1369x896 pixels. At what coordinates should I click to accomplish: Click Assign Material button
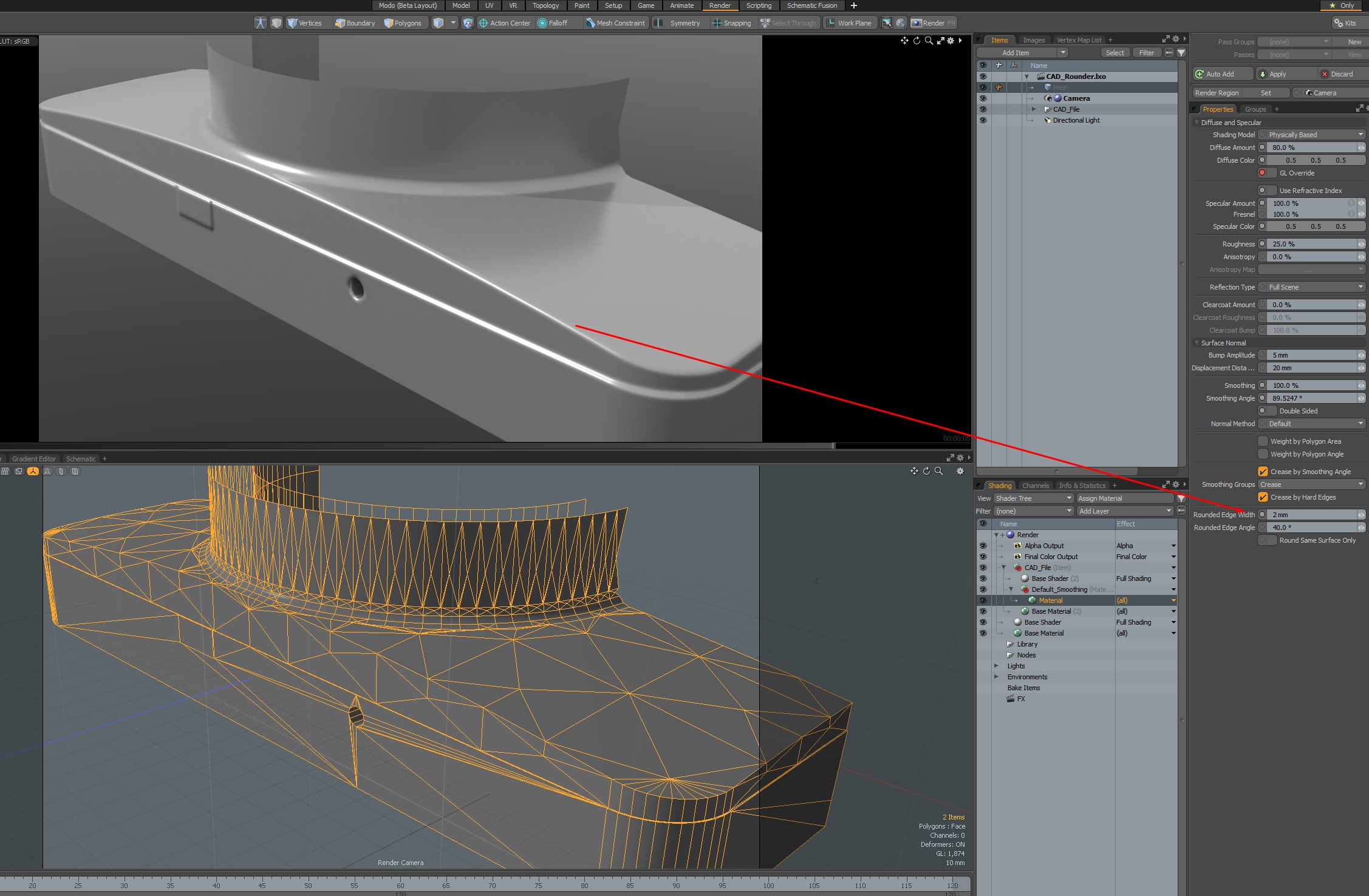[1124, 498]
